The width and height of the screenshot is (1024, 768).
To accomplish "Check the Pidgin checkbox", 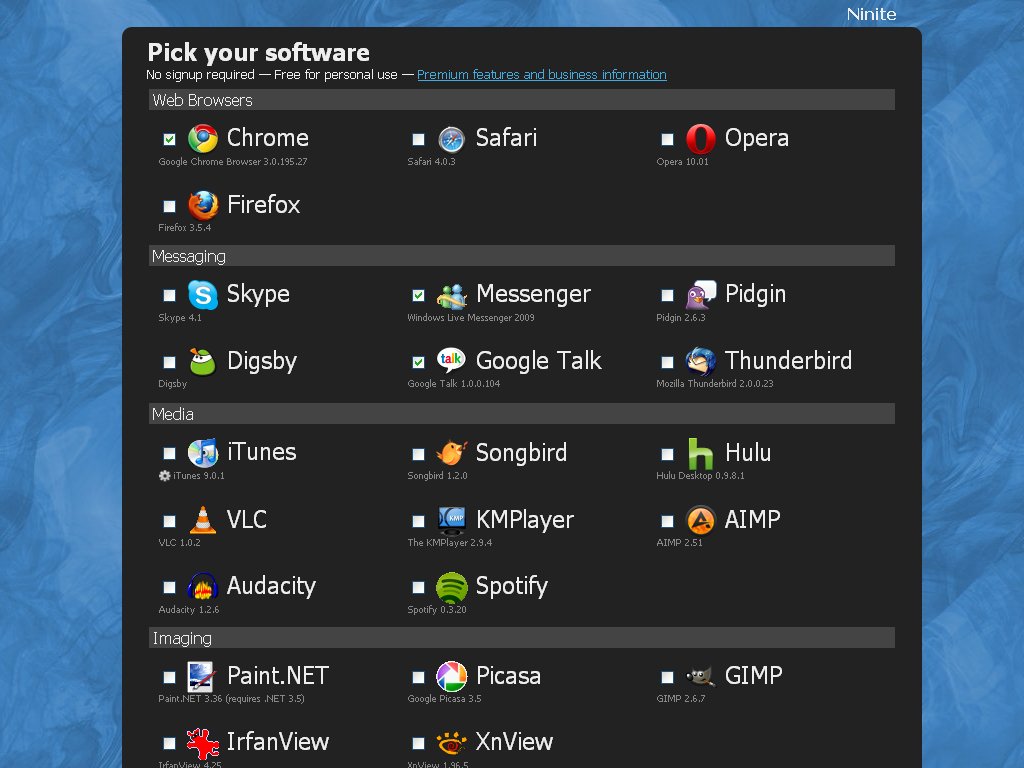I will tap(667, 295).
